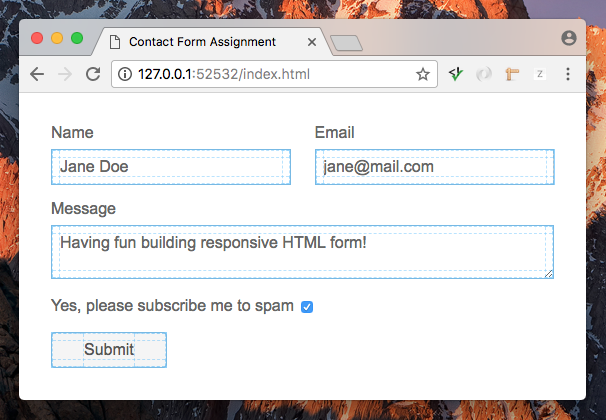Screen dimensions: 606x420
Task: Select the Contact Form Assignment tab
Action: (x=203, y=42)
